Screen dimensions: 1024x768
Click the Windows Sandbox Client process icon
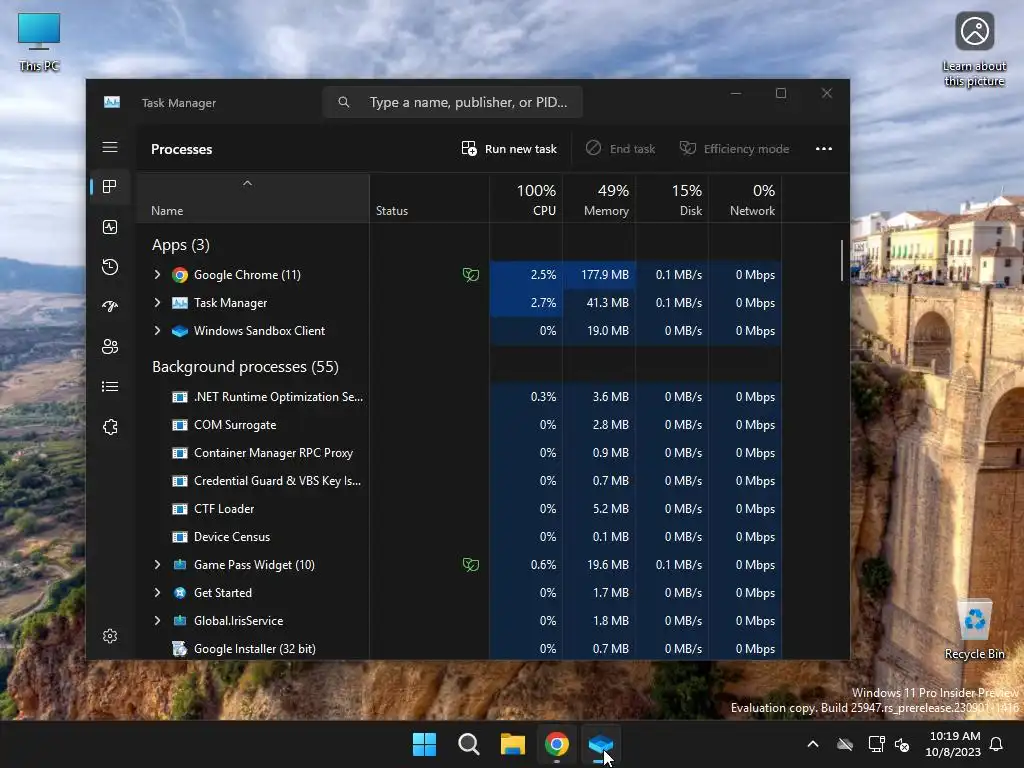(180, 331)
